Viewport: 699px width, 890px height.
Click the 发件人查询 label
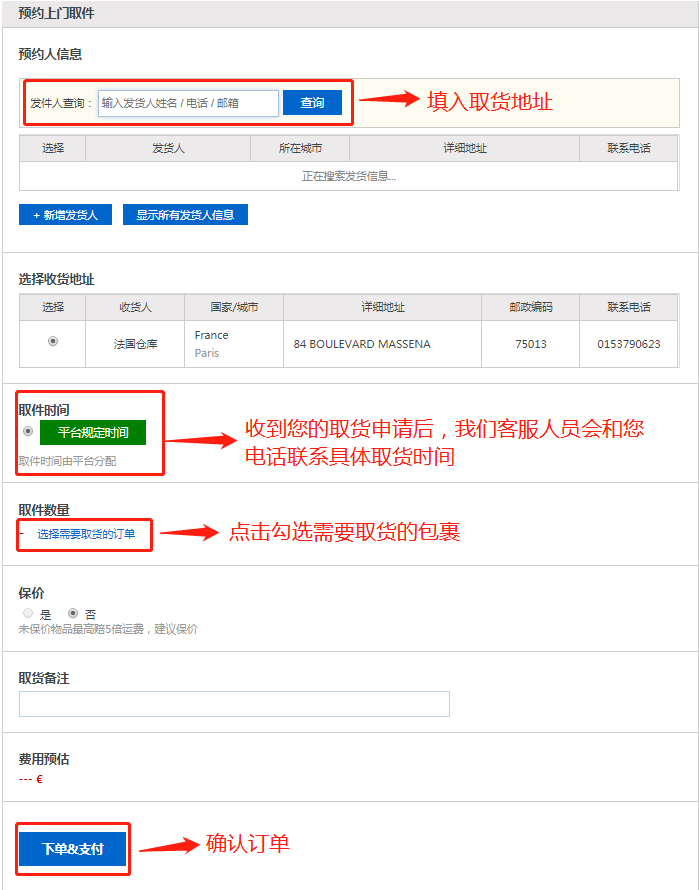61,103
